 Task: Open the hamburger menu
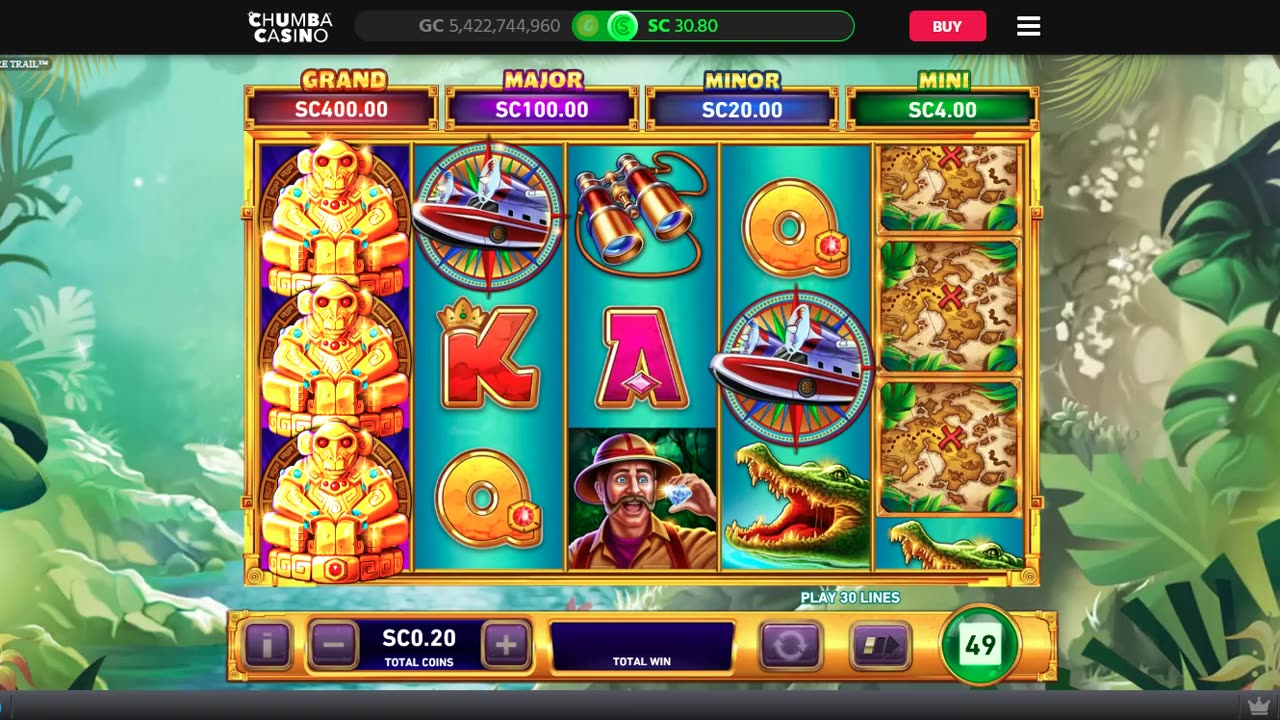(1029, 26)
